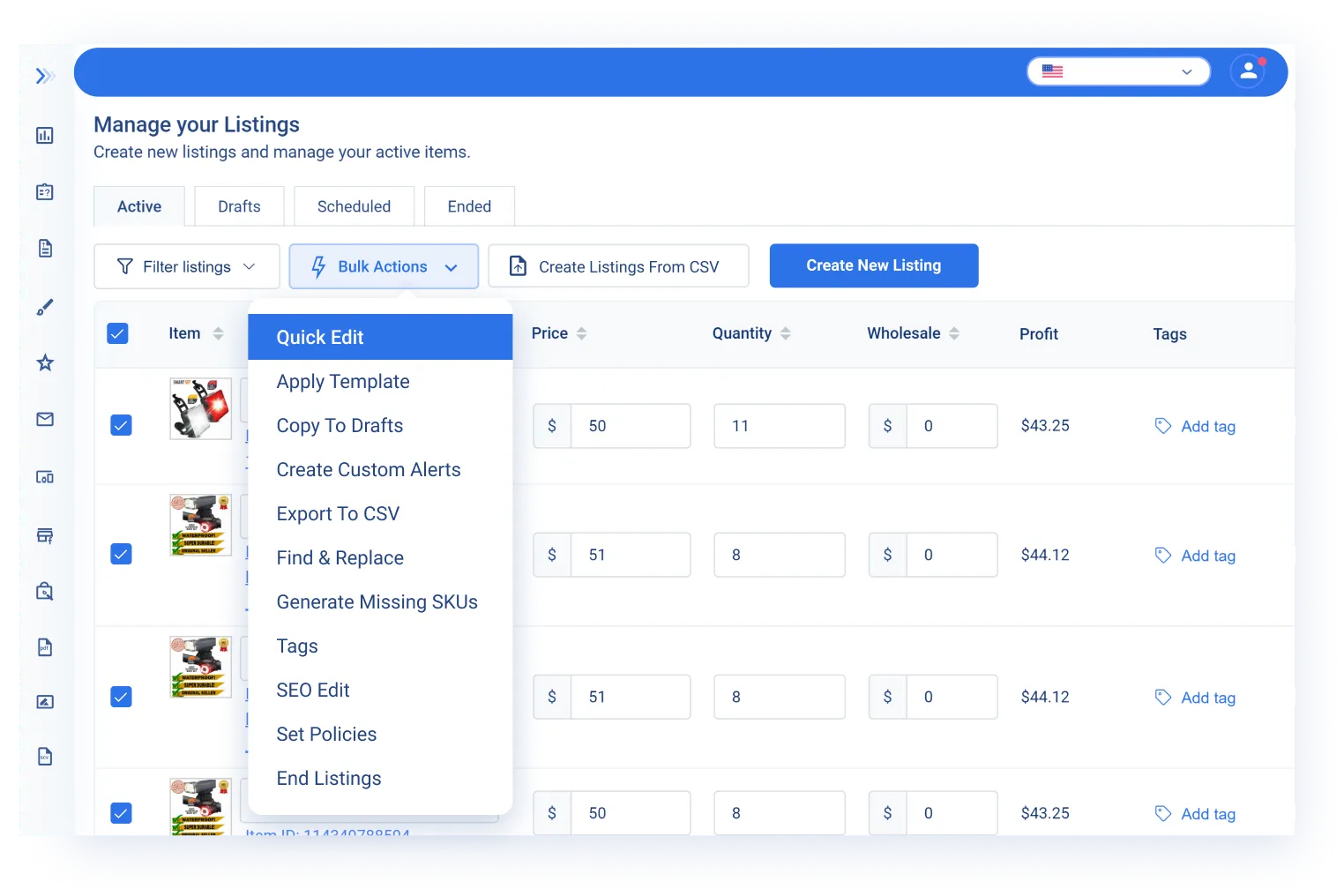This screenshot has height=896, width=1344.
Task: Switch to the Active tab
Action: click(139, 206)
